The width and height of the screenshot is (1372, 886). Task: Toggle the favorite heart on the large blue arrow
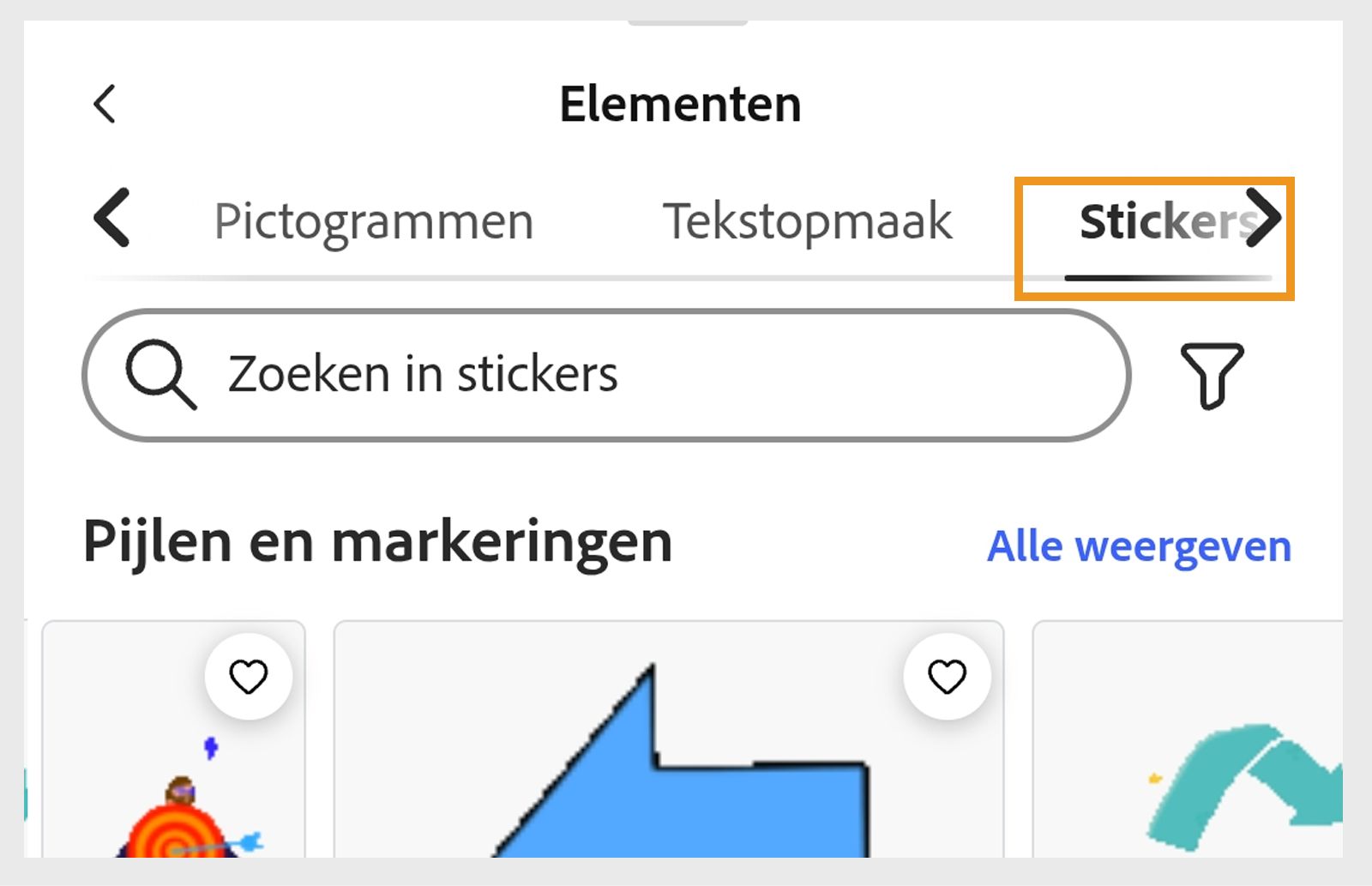click(946, 677)
